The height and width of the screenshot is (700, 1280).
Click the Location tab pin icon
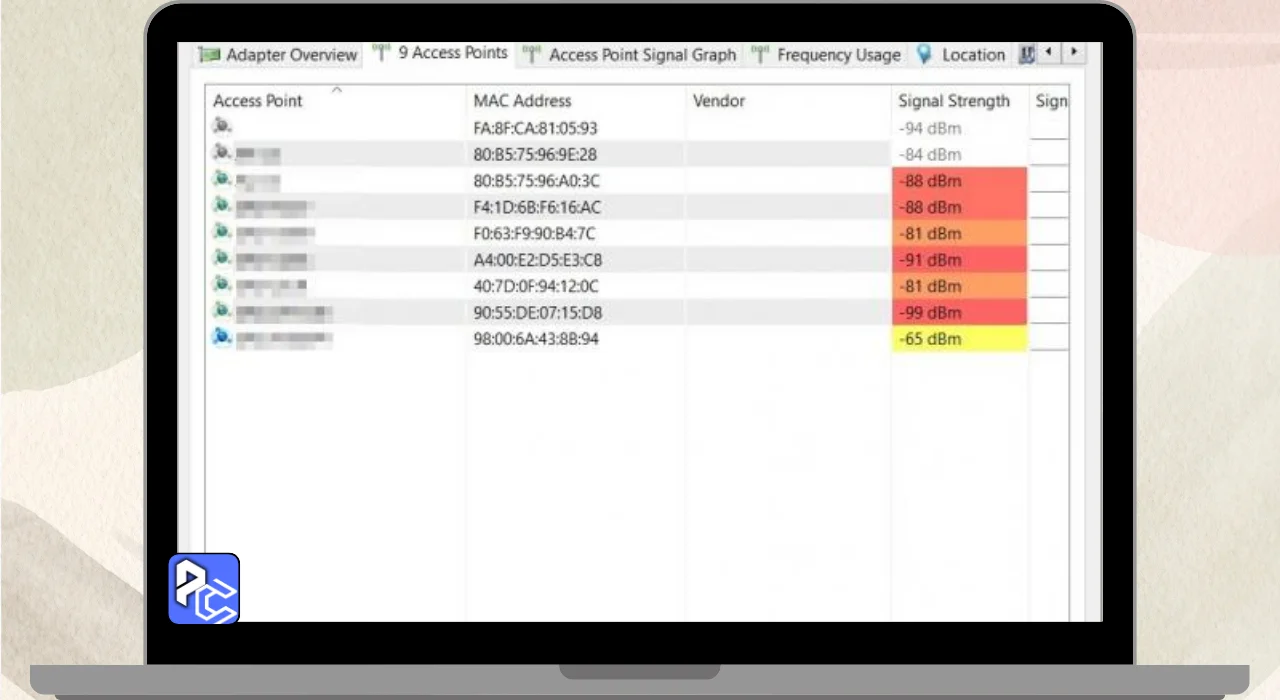tap(924, 55)
